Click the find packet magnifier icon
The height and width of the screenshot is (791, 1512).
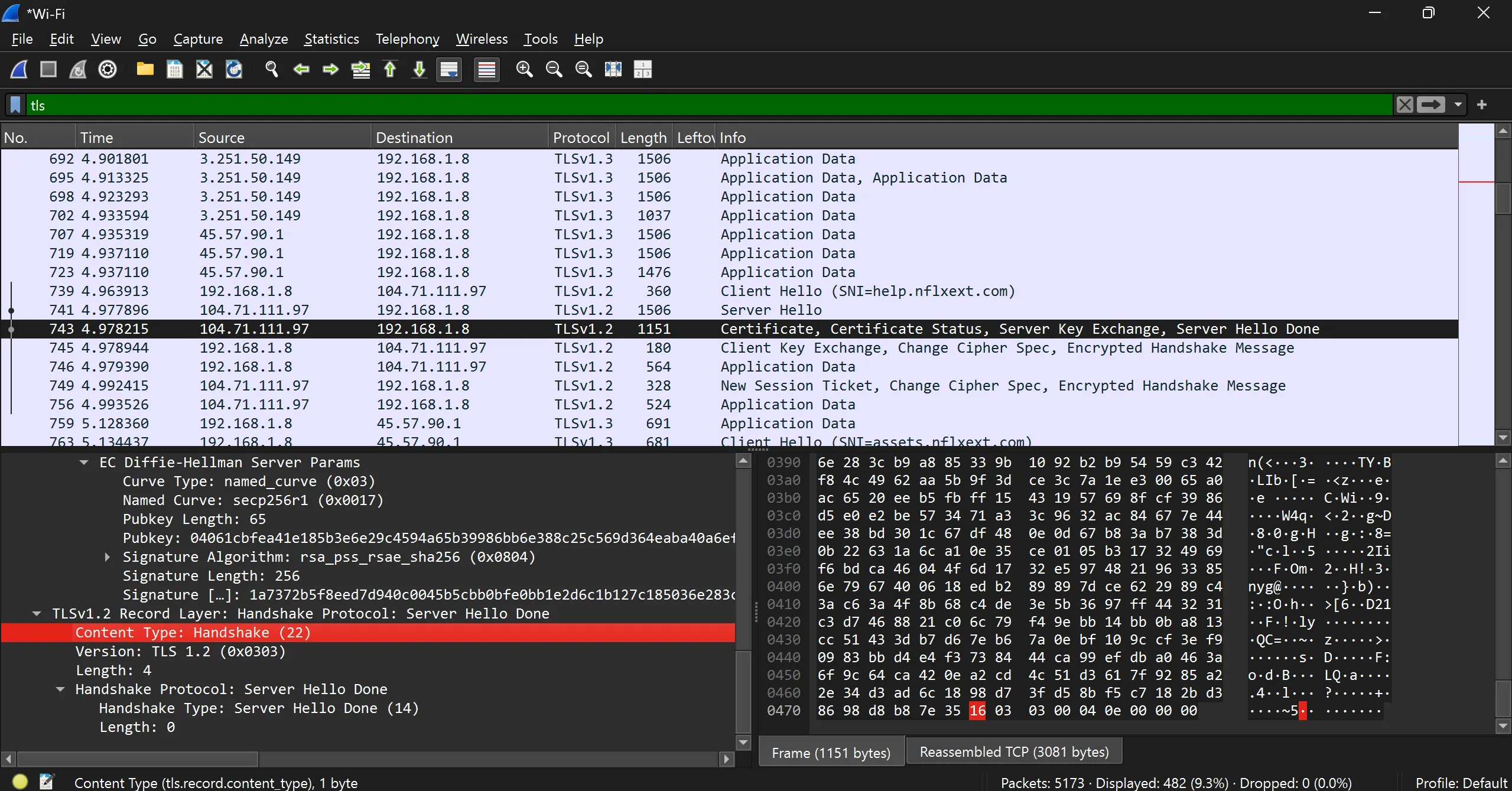[x=271, y=70]
